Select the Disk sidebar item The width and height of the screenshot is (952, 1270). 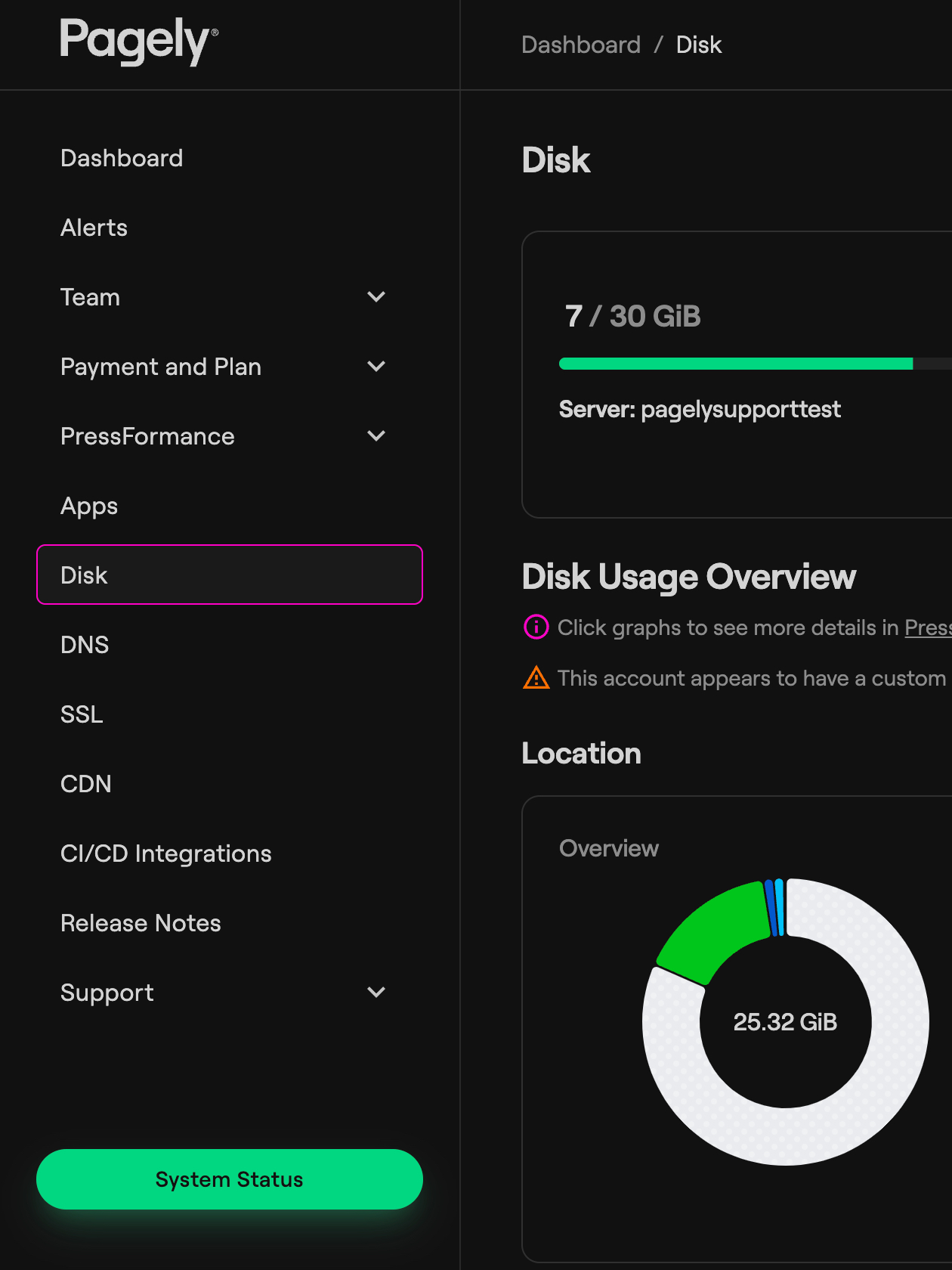tap(229, 575)
